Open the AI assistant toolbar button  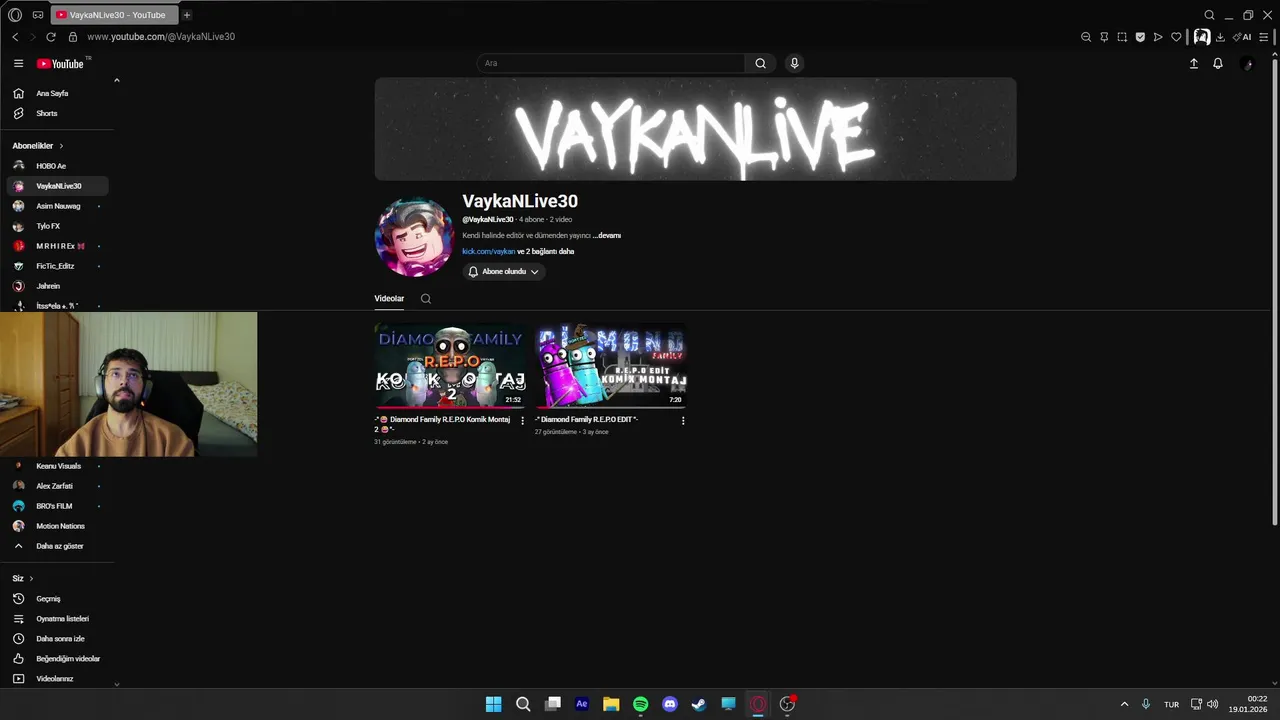click(1242, 37)
